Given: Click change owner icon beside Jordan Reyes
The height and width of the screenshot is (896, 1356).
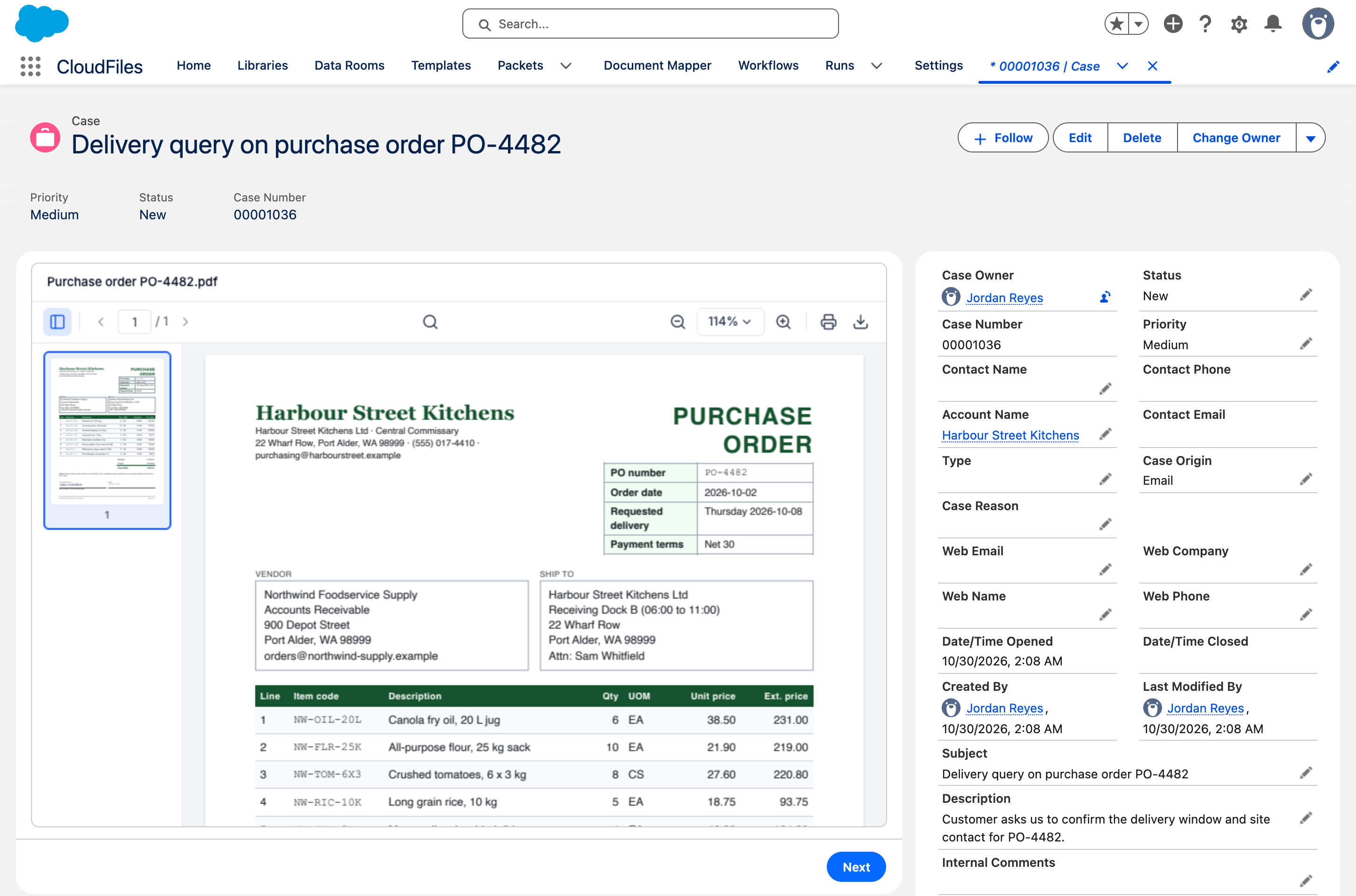Looking at the screenshot, I should (x=1105, y=297).
